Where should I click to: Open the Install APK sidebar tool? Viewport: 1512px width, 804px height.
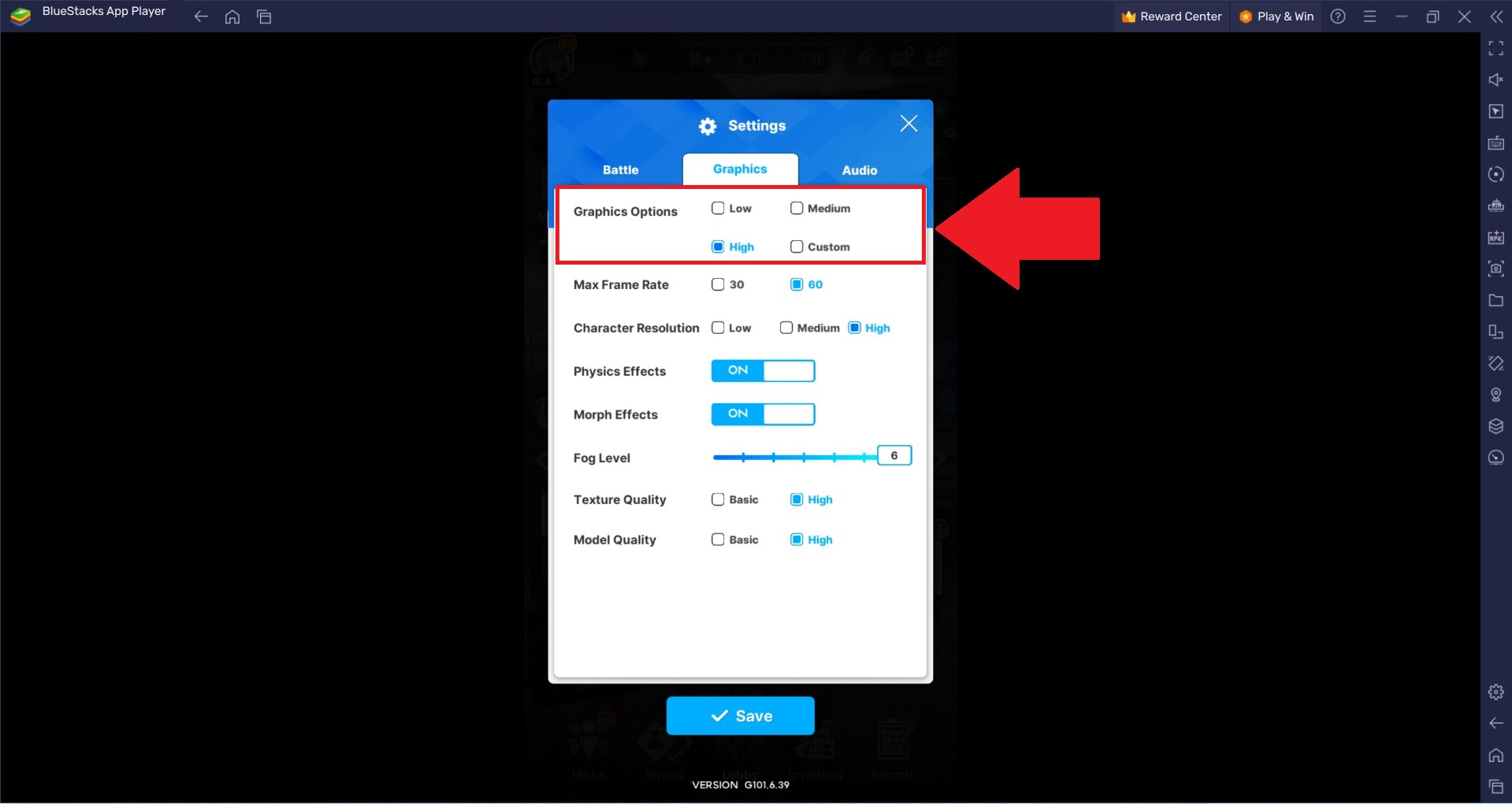tap(1495, 238)
